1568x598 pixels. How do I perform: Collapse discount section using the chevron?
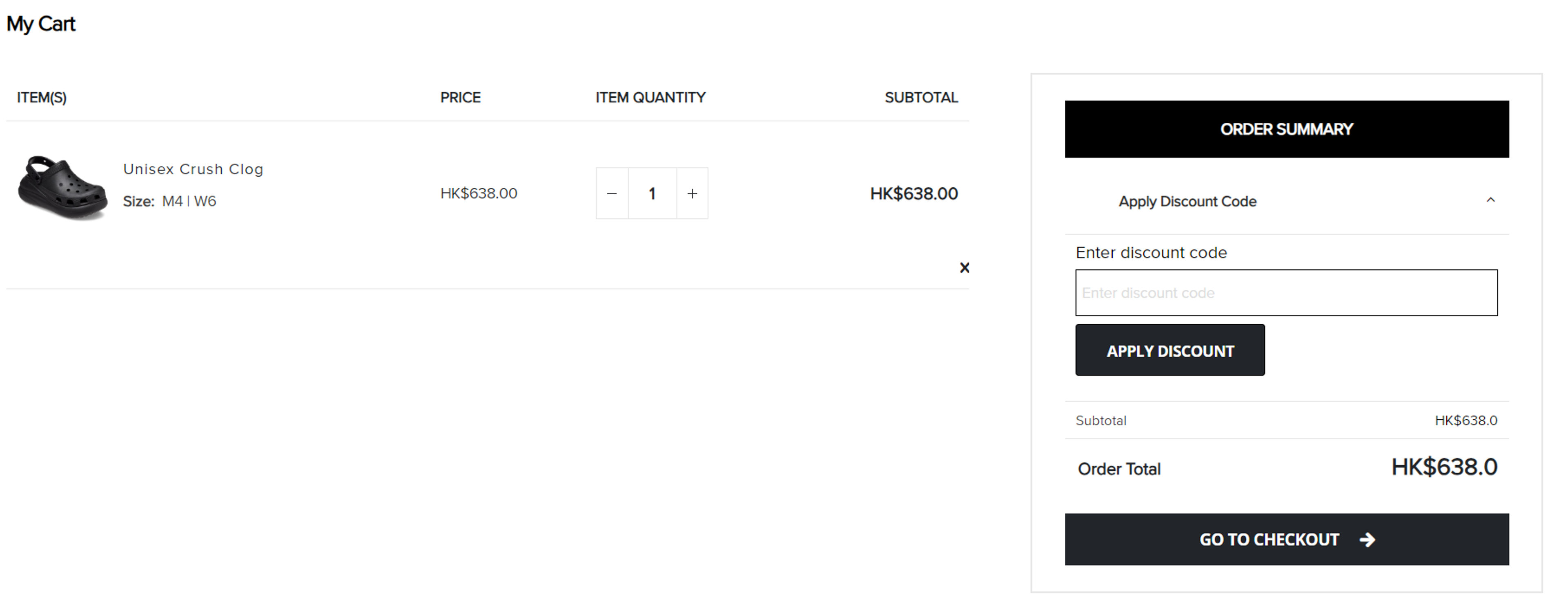pos(1491,200)
